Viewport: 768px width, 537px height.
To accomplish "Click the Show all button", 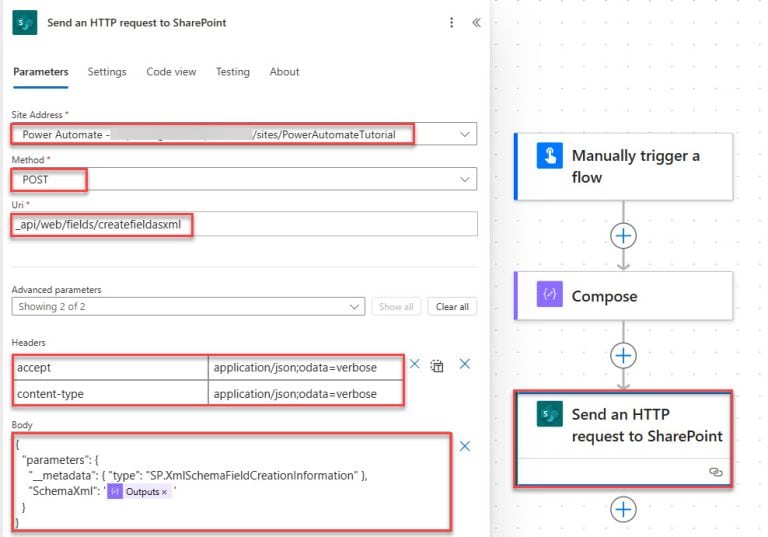I will click(396, 307).
